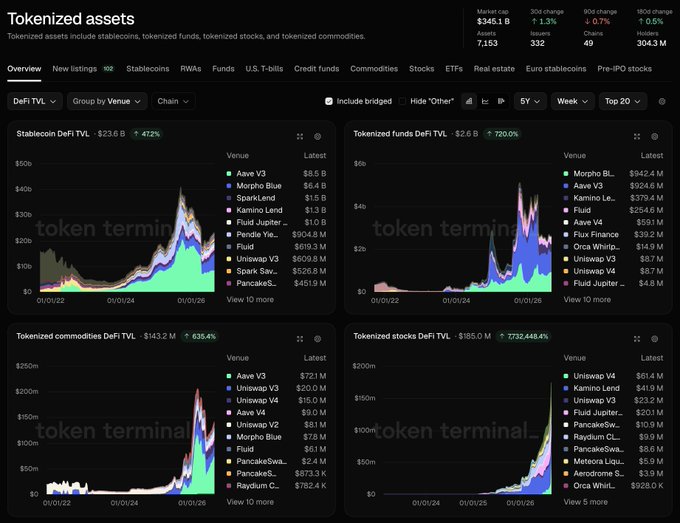Open the Week interval dropdown
The image size is (680, 523).
[572, 101]
